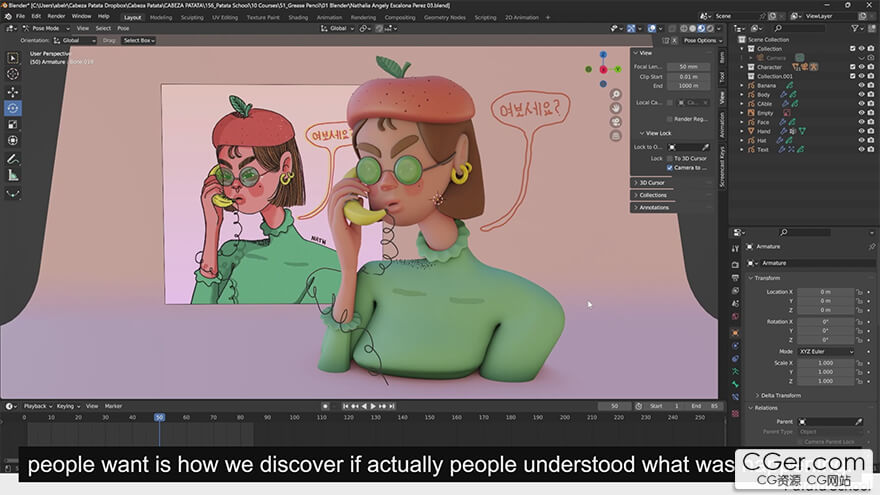880x495 pixels.
Task: Hide the Banana object in viewport
Action: tap(861, 85)
